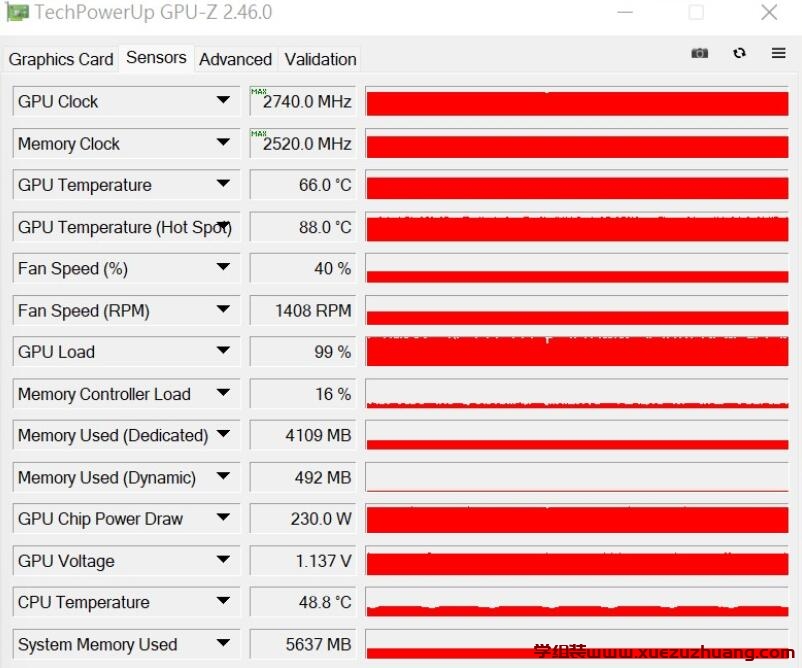
Task: Click the refresh sensors icon
Action: [739, 53]
